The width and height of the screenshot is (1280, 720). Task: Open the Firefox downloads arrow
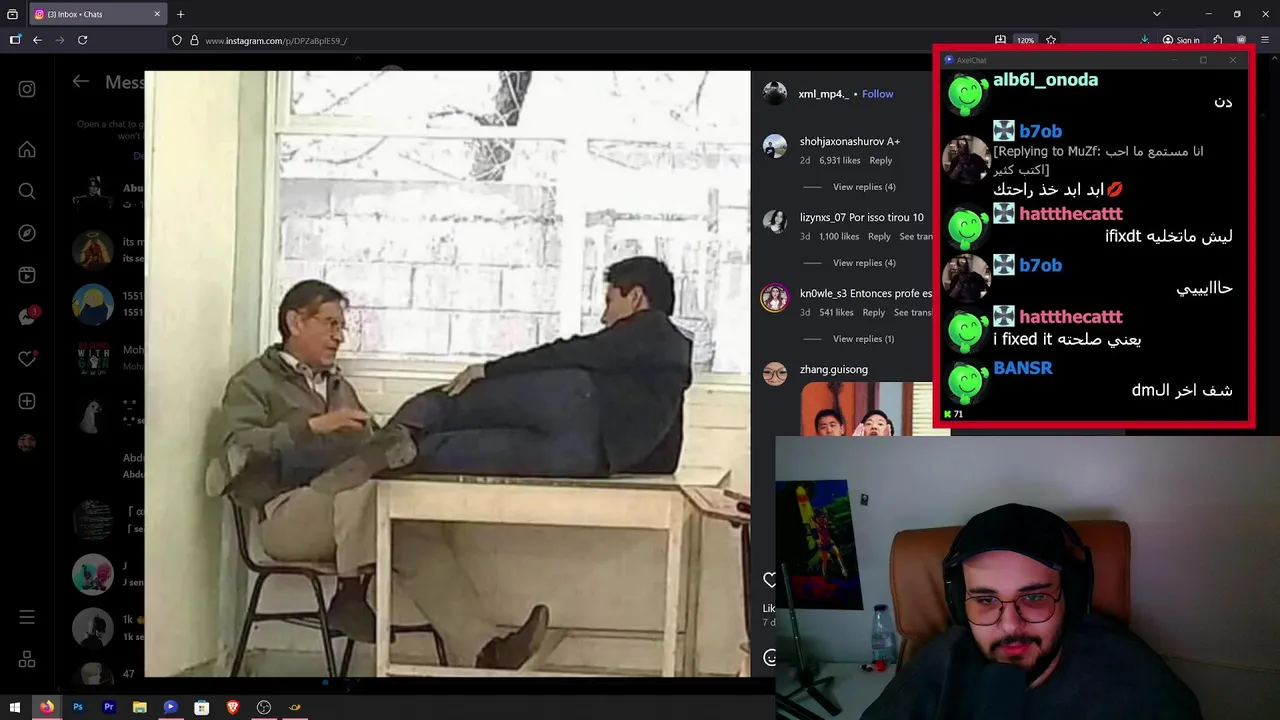pos(1145,40)
